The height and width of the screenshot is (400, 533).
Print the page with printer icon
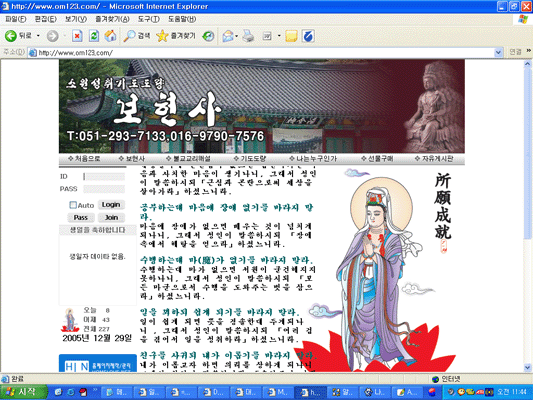click(248, 36)
